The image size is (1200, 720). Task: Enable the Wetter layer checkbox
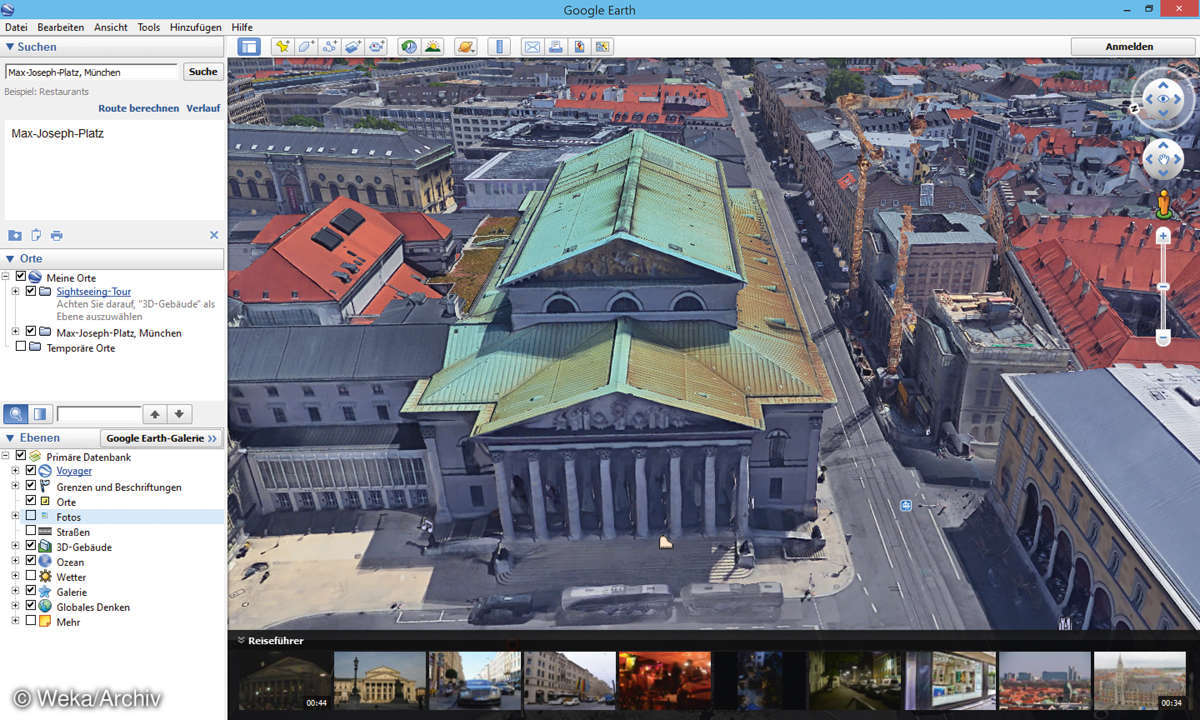coord(31,576)
